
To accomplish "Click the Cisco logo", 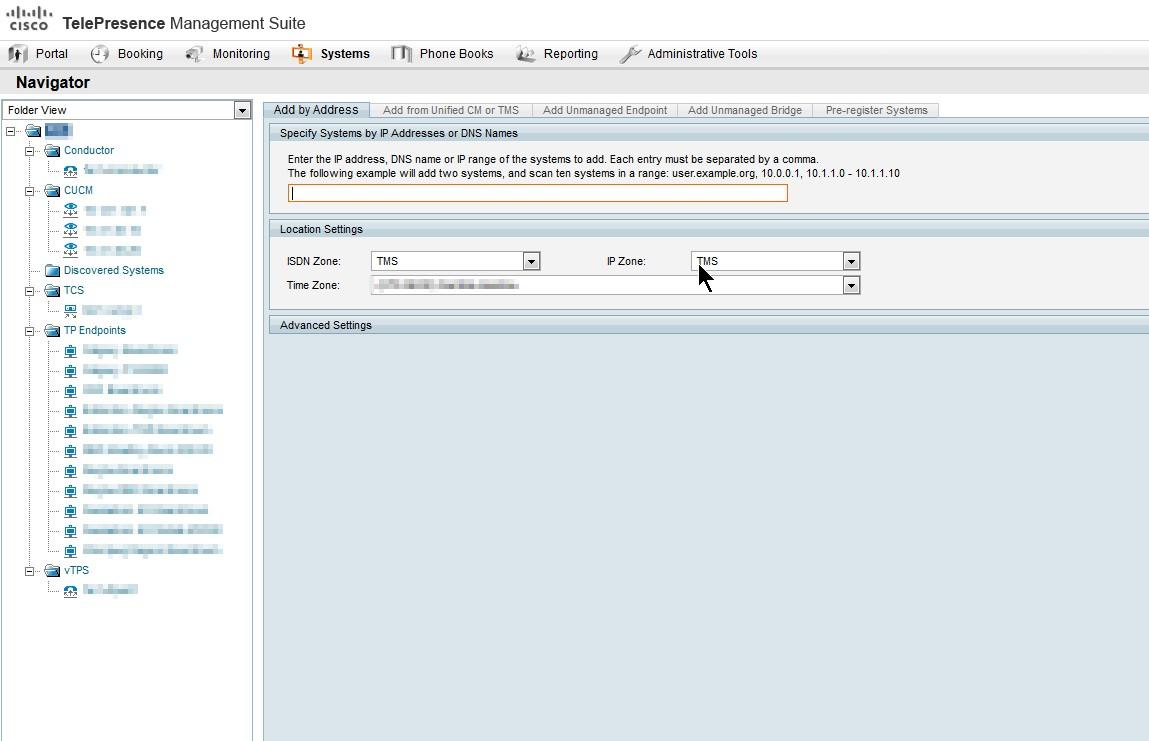I will tap(29, 19).
